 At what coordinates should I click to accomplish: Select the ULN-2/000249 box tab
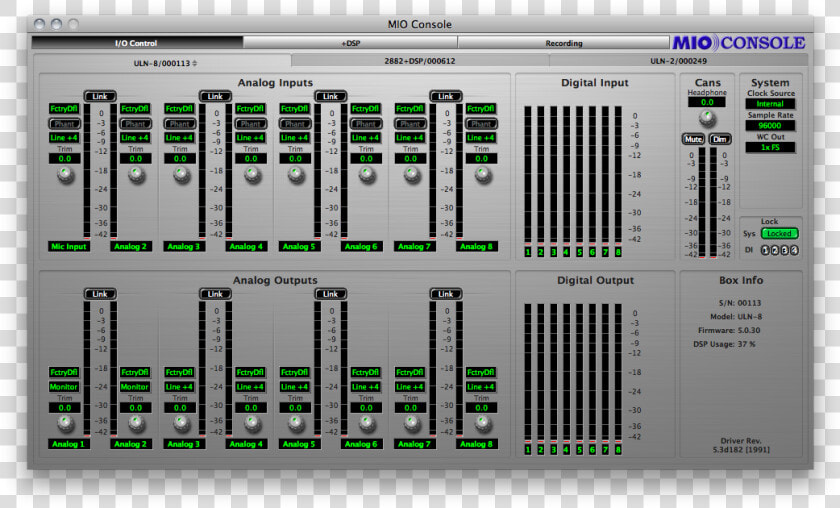(x=678, y=61)
